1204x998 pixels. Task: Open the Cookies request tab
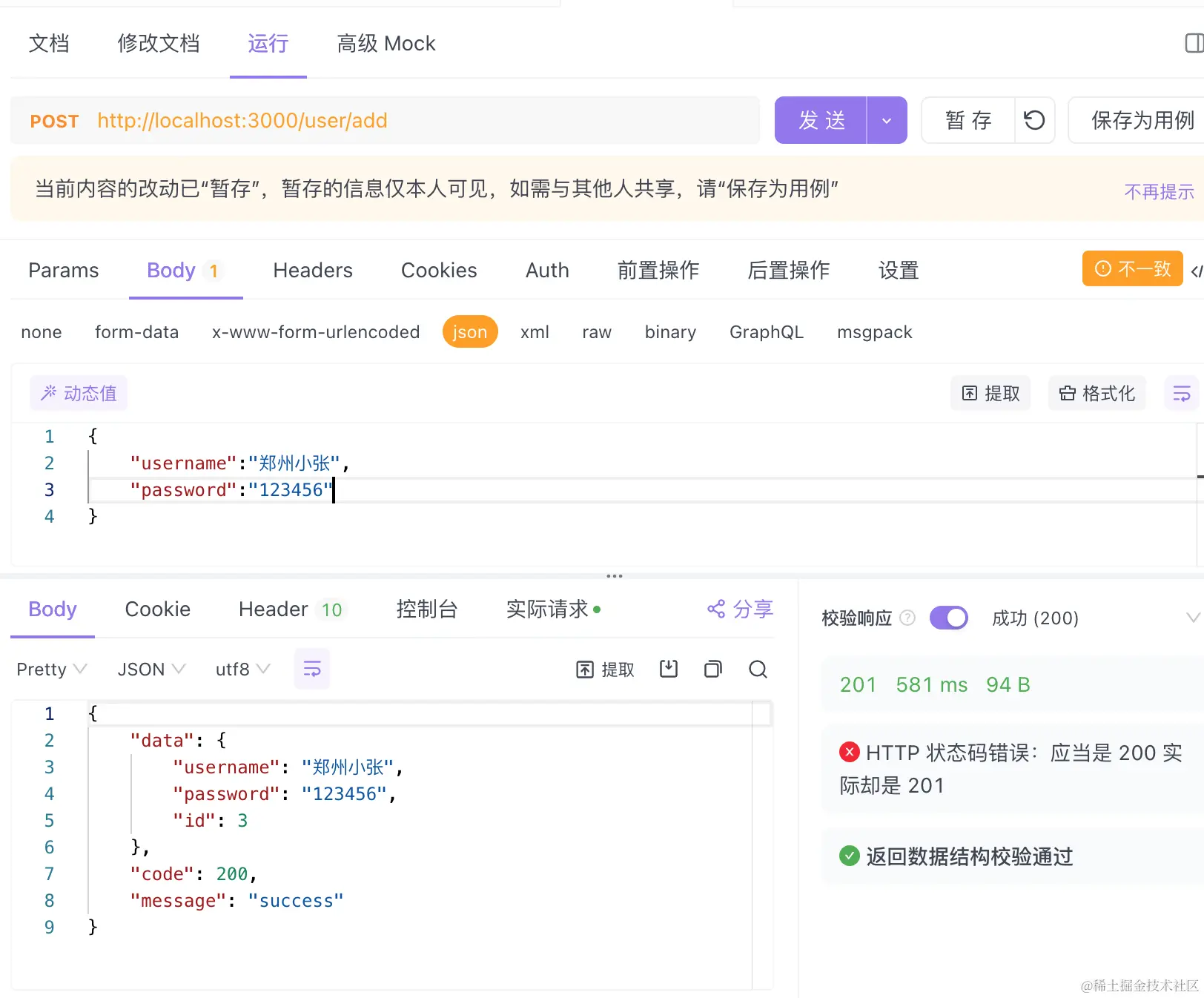439,271
